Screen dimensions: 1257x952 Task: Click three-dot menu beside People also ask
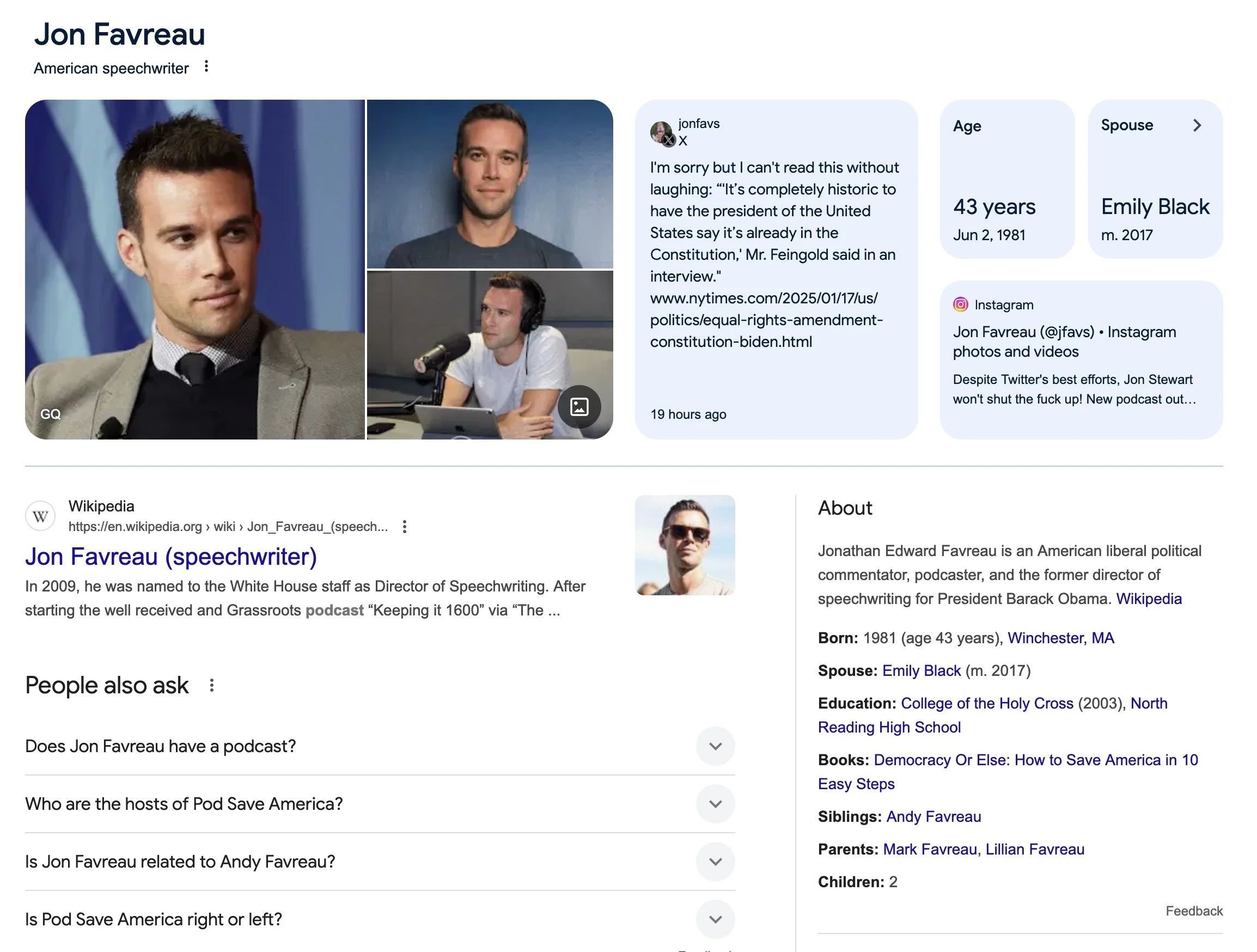click(x=211, y=686)
